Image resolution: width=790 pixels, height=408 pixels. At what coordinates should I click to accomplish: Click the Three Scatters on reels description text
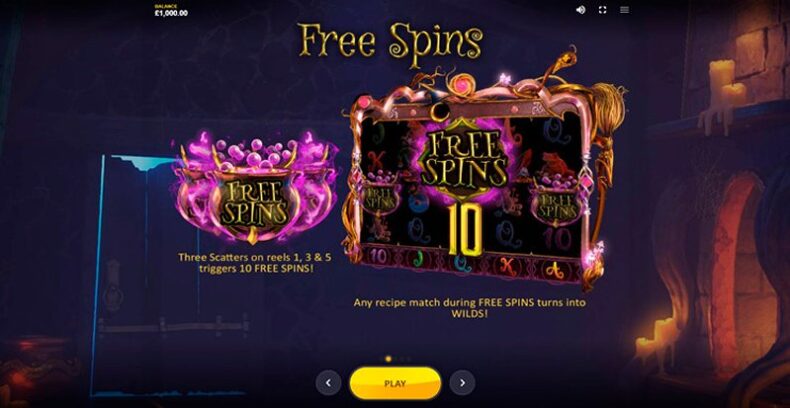coord(255,263)
